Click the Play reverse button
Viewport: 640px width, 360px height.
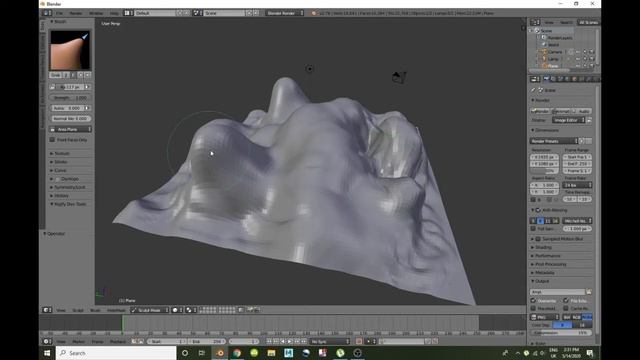(x=283, y=341)
